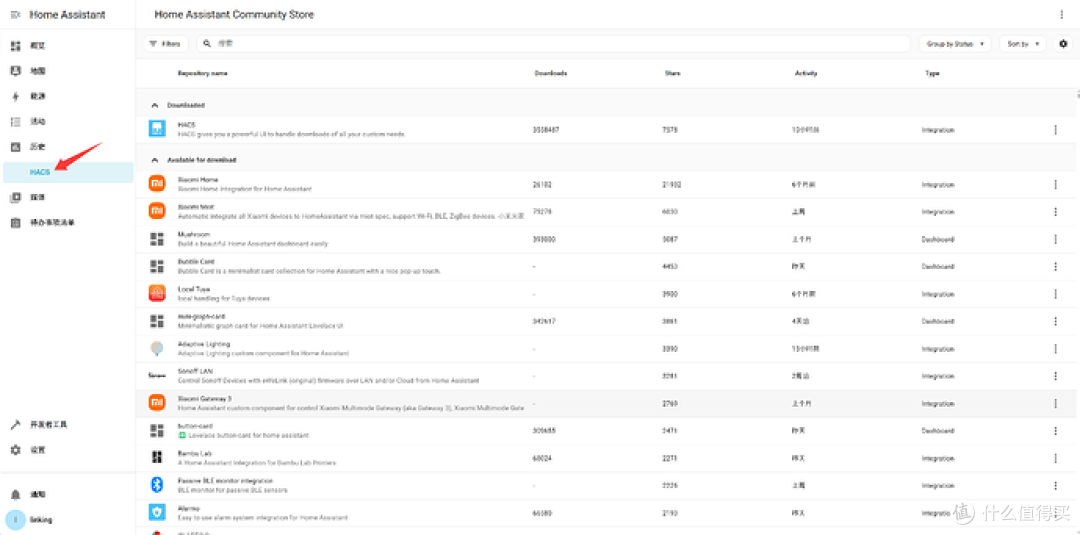Click the Adaptive Lighting bulb icon
Viewport: 1080px width, 535px height.
click(x=157, y=348)
